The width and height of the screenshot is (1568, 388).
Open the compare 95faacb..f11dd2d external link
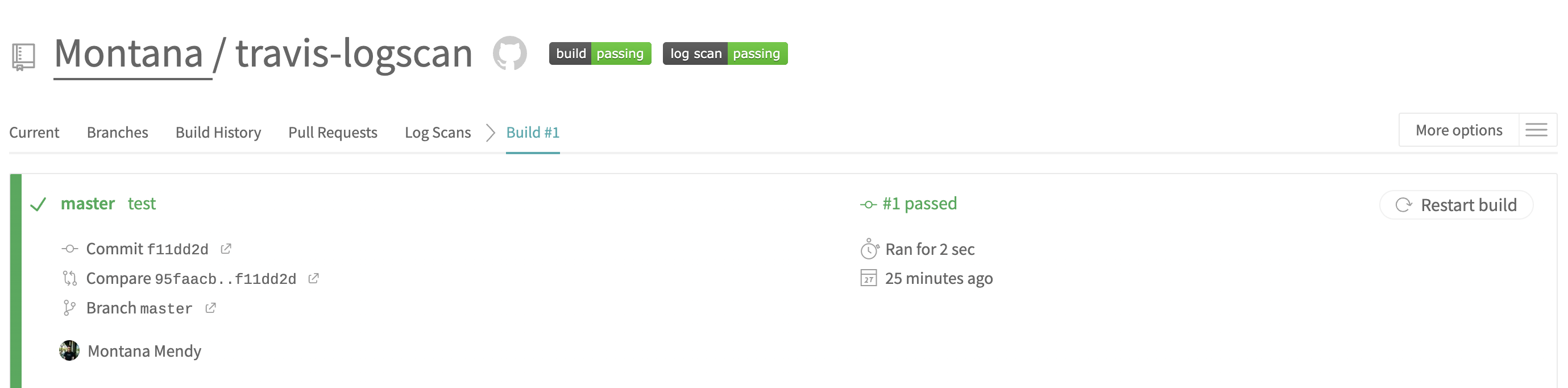click(x=314, y=278)
